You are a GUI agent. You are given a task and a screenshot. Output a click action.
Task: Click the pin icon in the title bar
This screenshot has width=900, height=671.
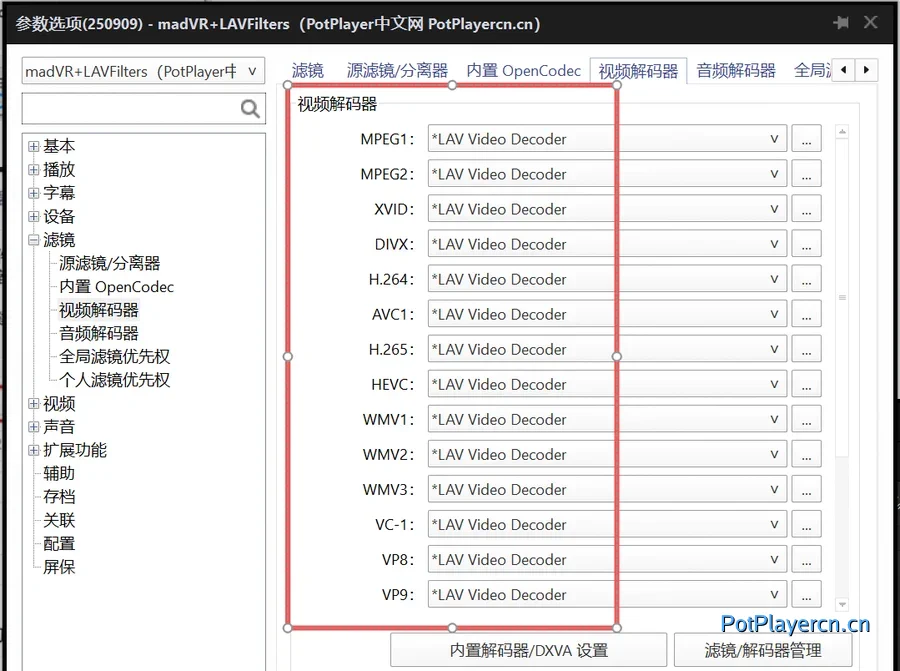pos(841,22)
